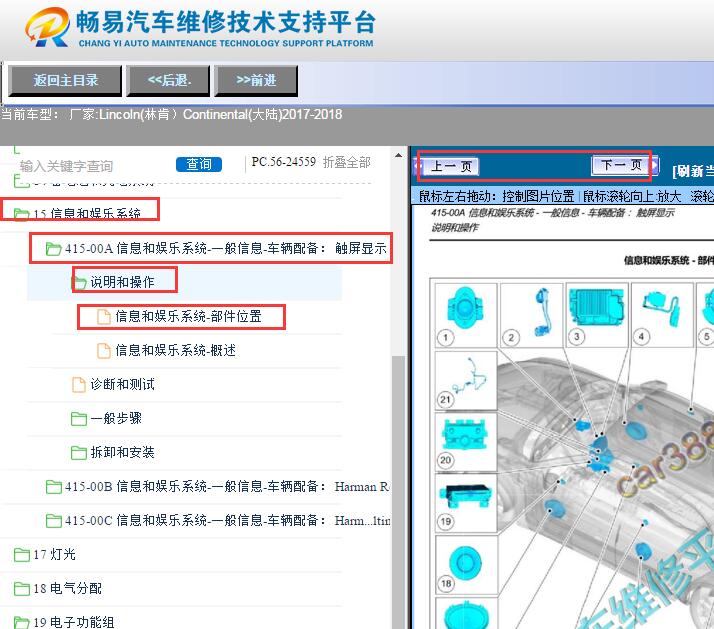Go back with the <<后退 button
The height and width of the screenshot is (629, 714).
[168, 81]
